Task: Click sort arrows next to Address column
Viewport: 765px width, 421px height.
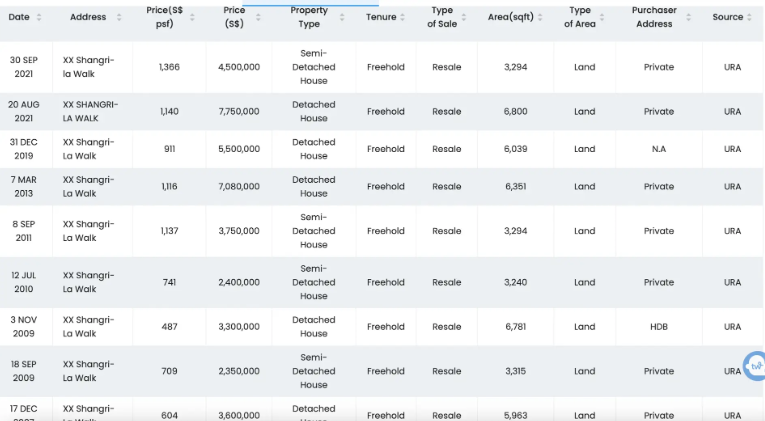Action: point(121,17)
